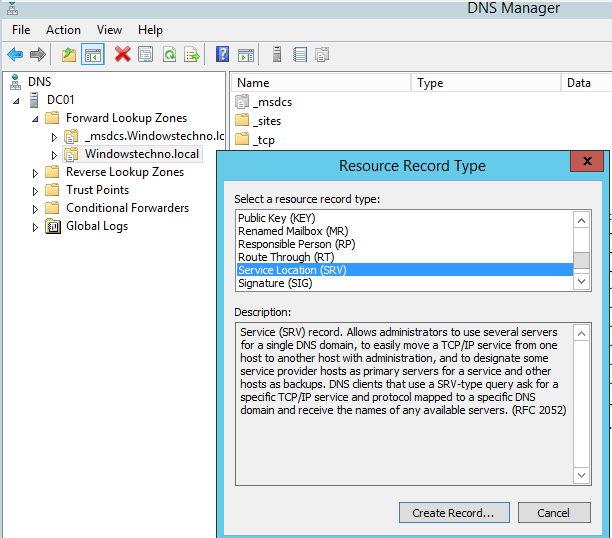Screen dimensions: 612x538
Task: Sort by the Type column header
Action: click(x=486, y=83)
